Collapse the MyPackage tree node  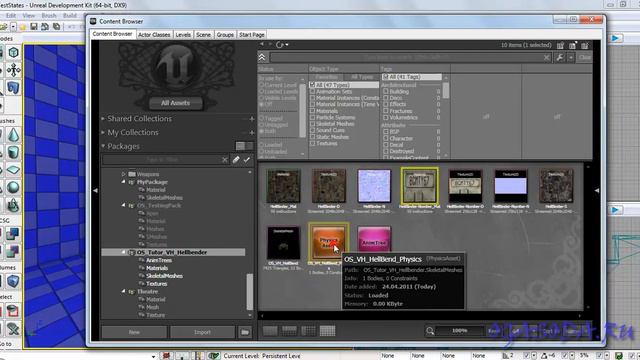pyautogui.click(x=123, y=182)
